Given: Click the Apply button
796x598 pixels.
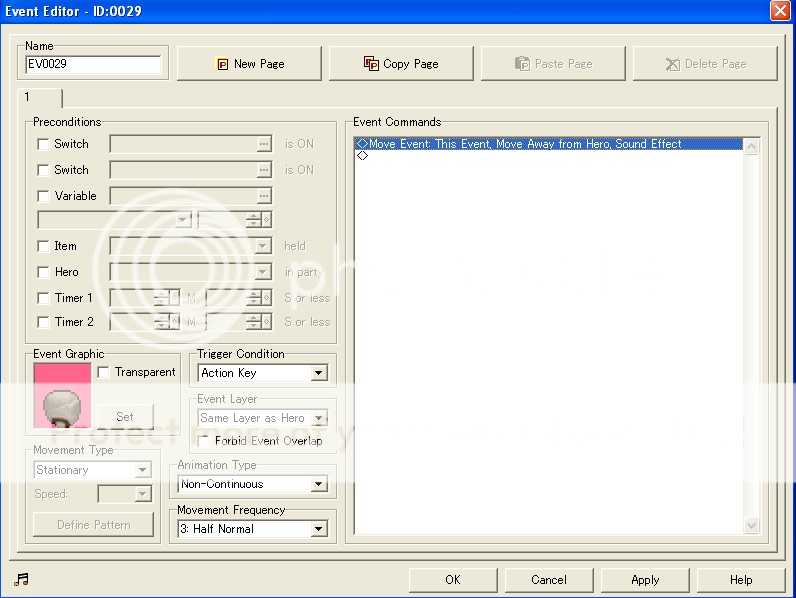Looking at the screenshot, I should click(645, 580).
